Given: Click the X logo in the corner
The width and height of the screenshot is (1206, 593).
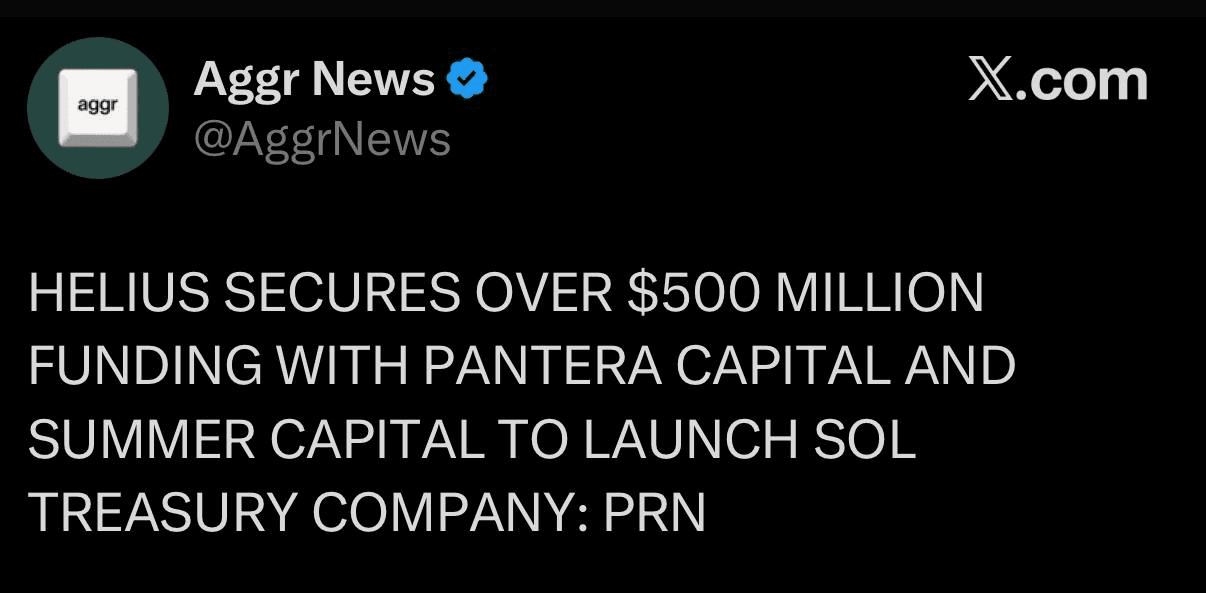Looking at the screenshot, I should [x=991, y=80].
